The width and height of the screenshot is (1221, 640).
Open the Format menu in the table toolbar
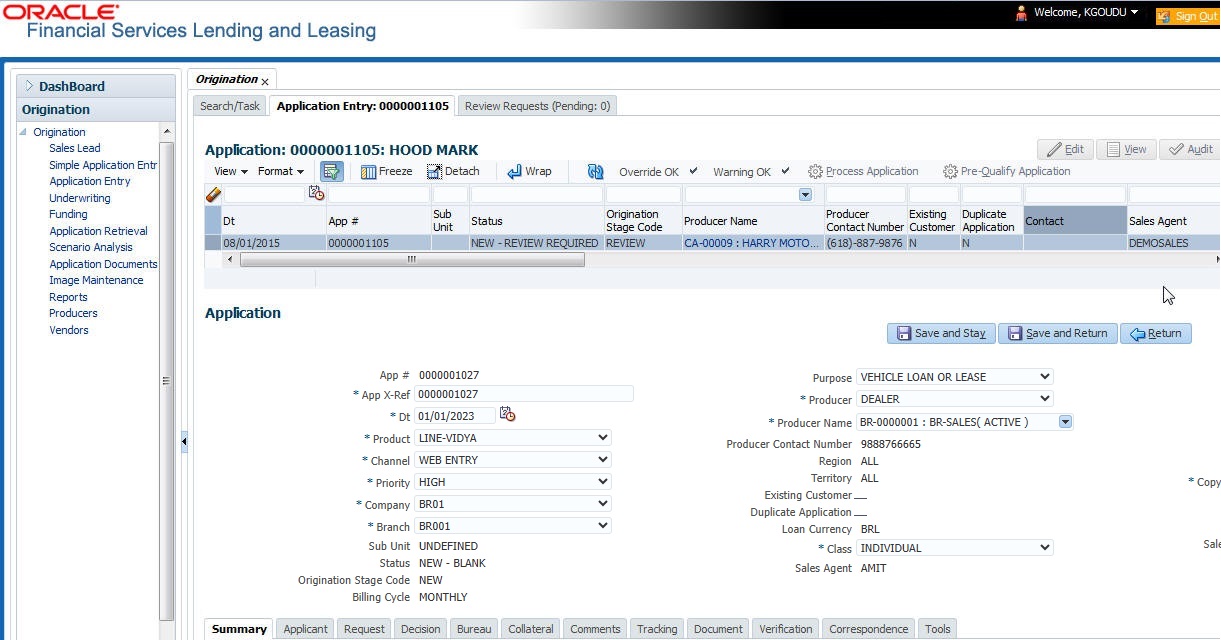[x=281, y=171]
